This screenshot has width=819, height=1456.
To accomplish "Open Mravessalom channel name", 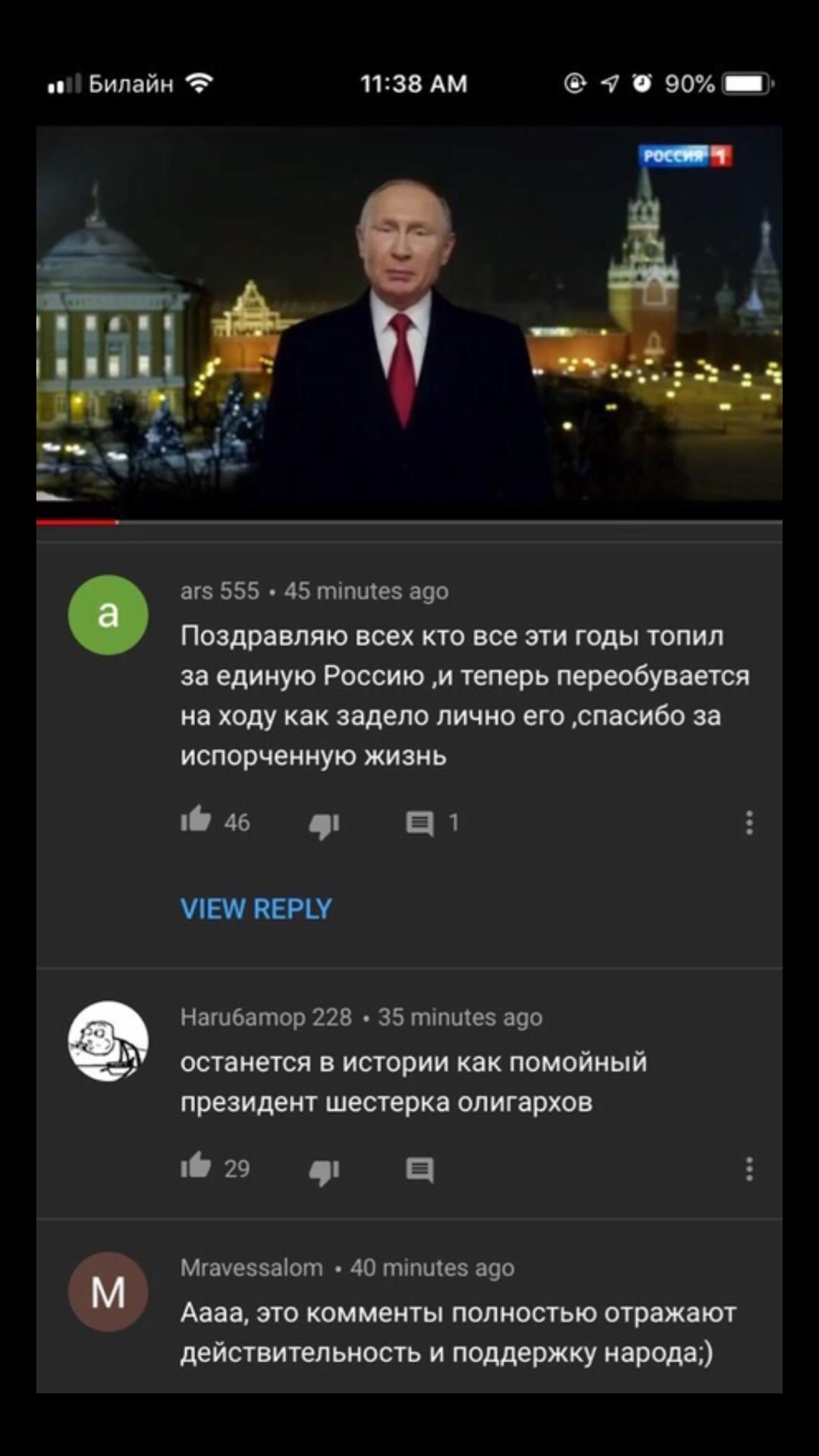I will coord(252,1268).
